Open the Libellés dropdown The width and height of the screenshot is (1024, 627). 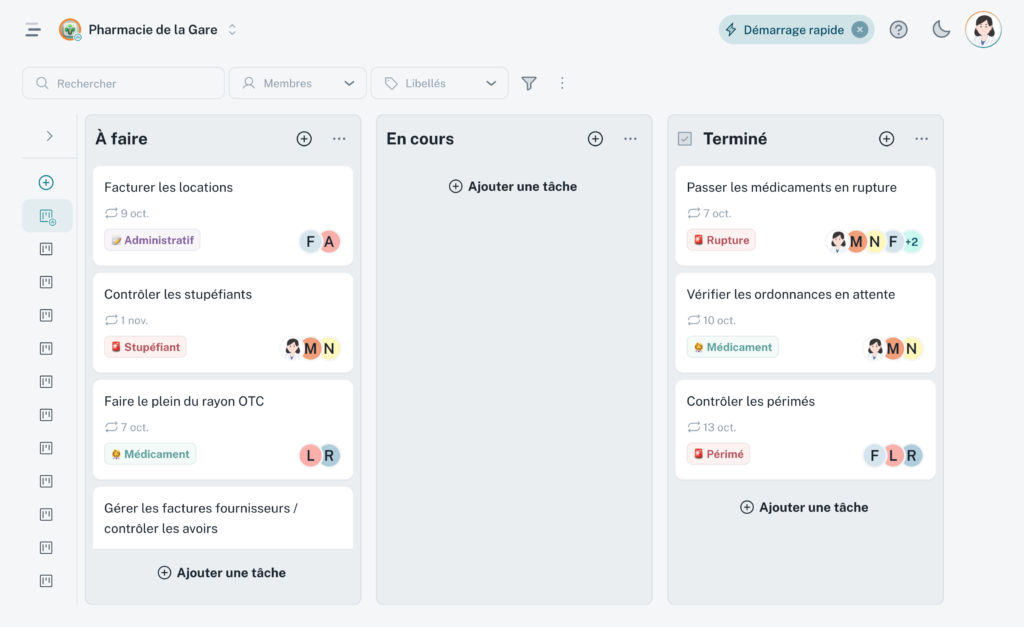pos(439,84)
